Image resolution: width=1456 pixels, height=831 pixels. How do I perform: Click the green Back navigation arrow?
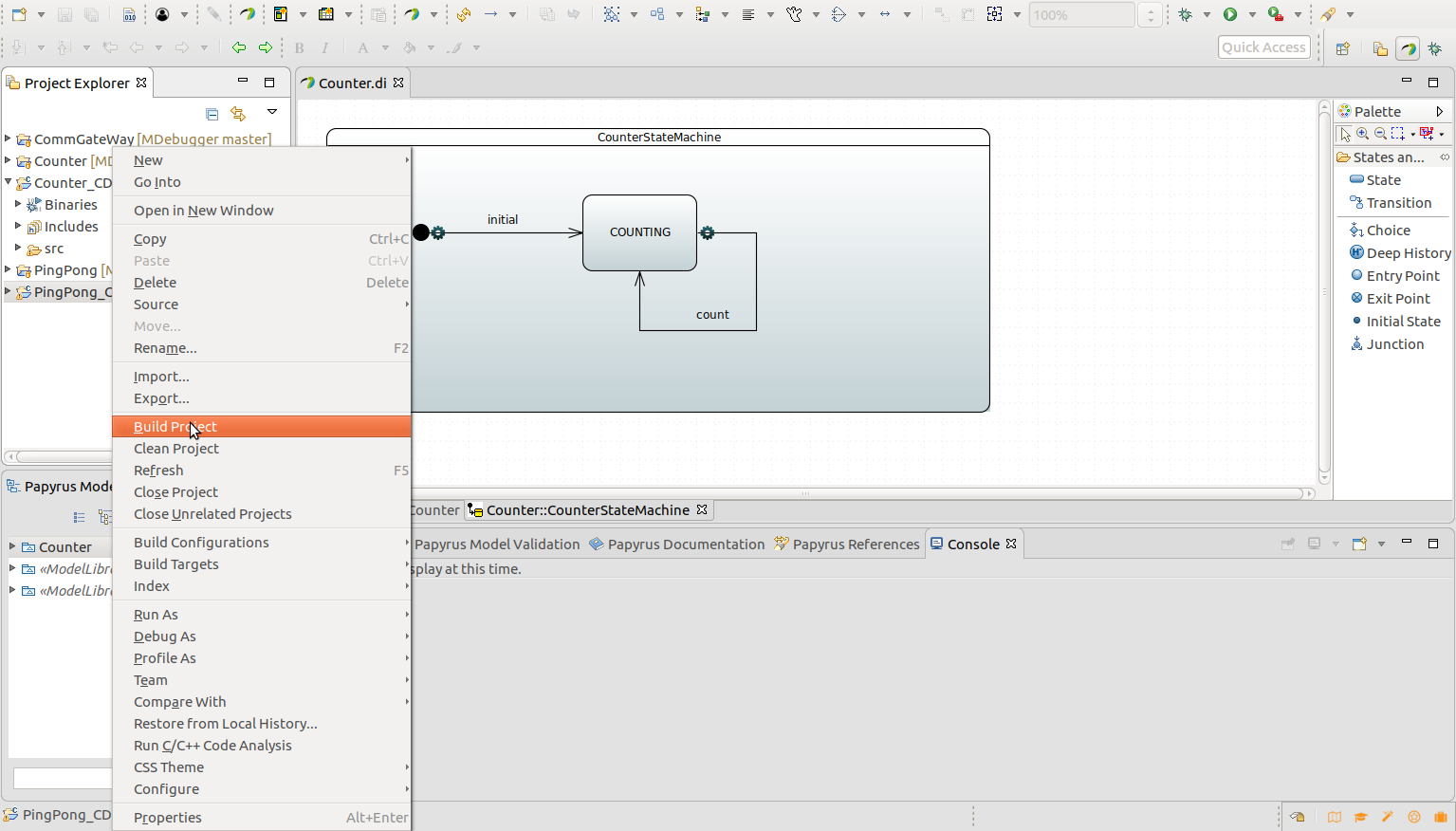click(x=239, y=47)
